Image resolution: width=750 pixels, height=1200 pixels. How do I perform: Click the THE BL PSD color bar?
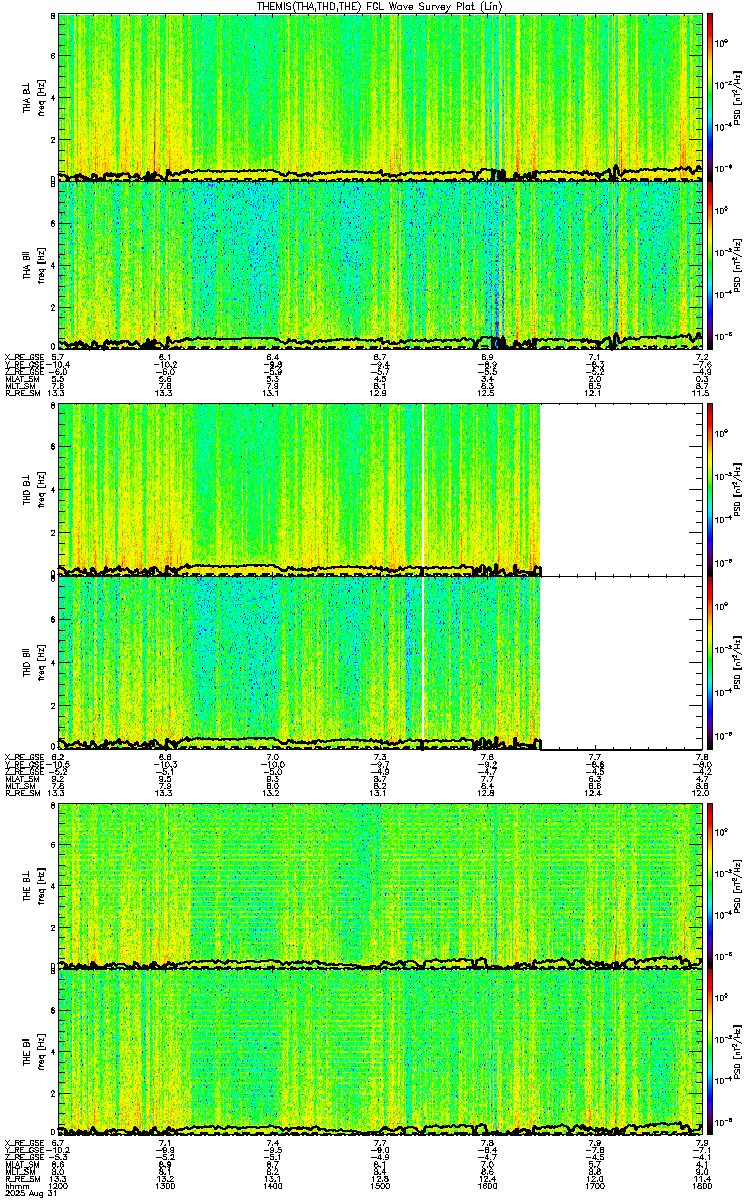click(710, 886)
